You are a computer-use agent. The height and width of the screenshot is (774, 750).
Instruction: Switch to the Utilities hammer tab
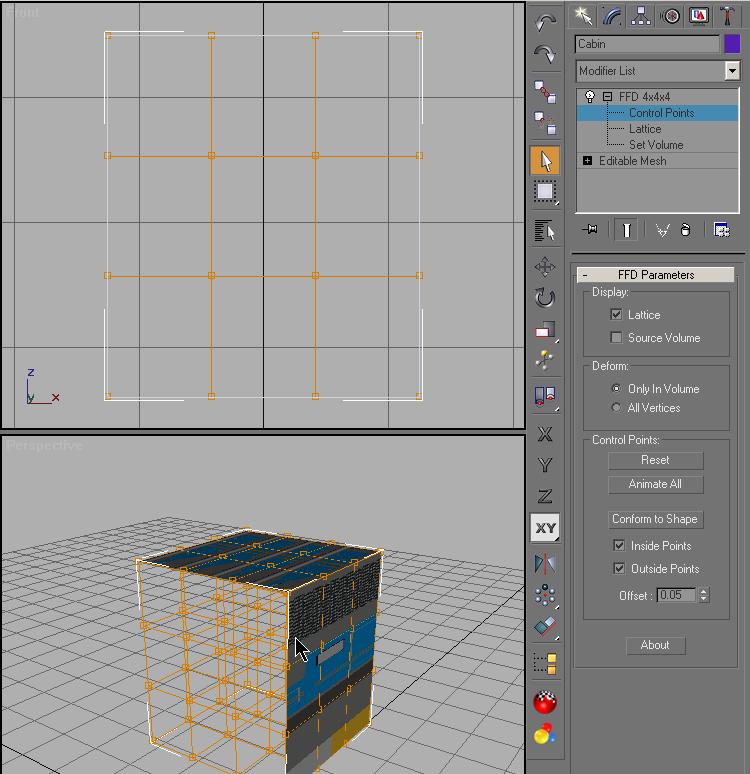click(727, 16)
